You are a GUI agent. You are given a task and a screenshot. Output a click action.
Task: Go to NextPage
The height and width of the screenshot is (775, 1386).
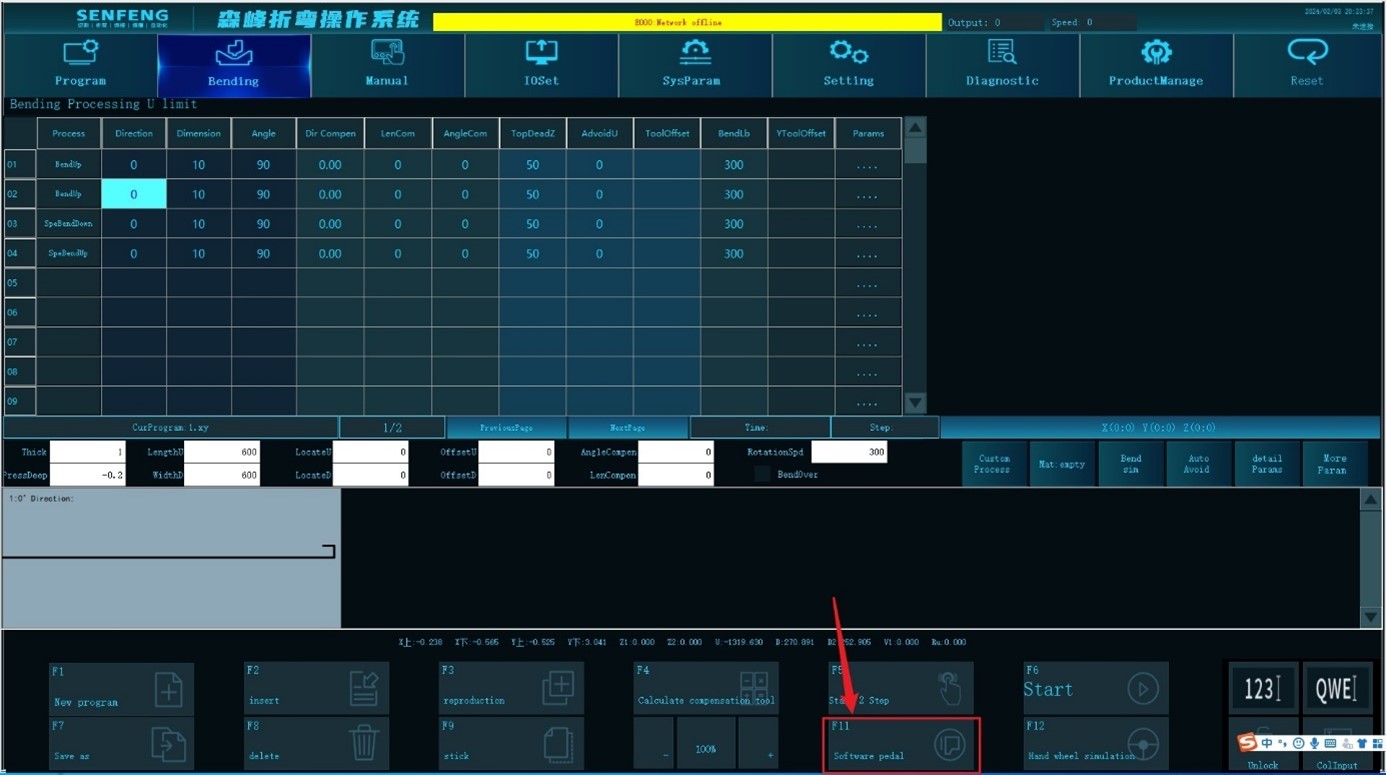tap(628, 428)
